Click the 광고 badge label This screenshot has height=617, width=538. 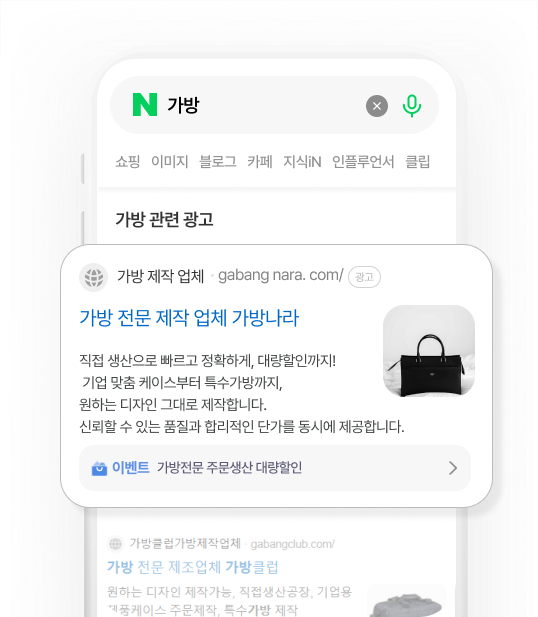[364, 277]
